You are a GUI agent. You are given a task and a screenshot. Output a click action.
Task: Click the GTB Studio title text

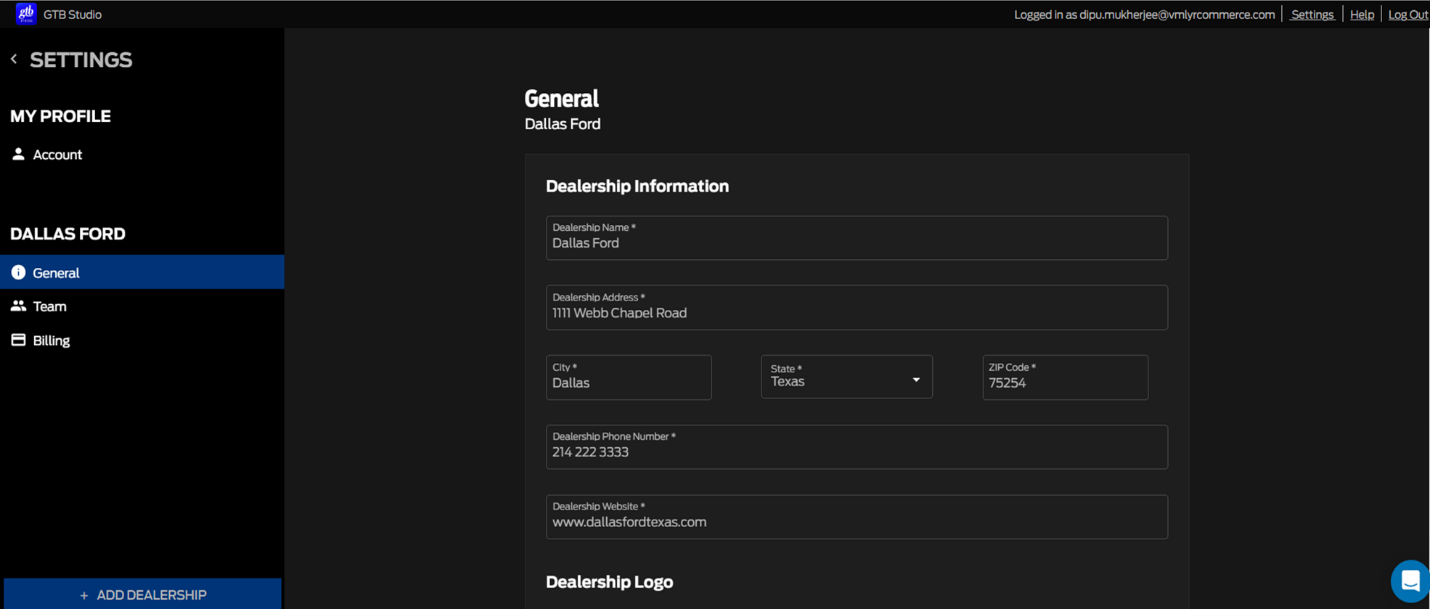tap(73, 15)
